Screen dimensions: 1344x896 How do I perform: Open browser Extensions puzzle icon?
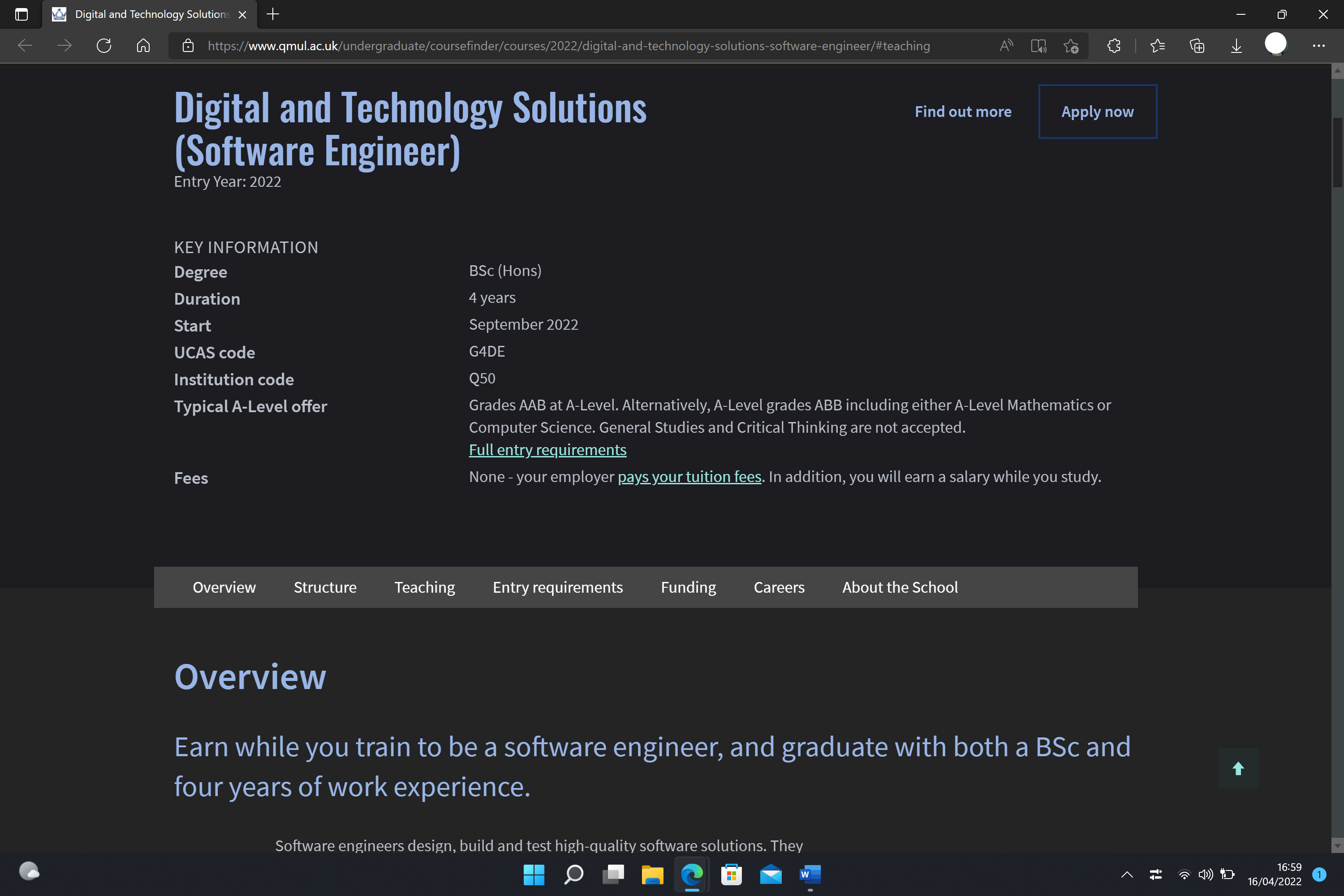coord(1114,46)
